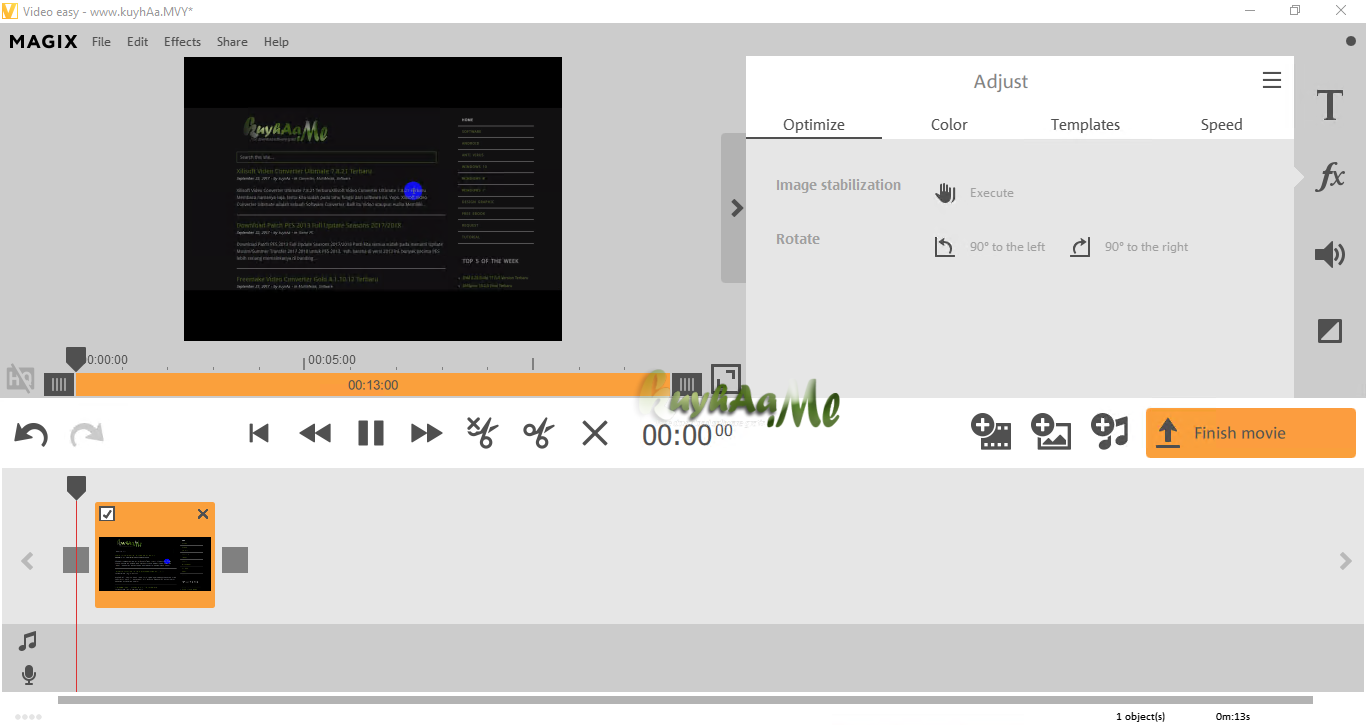The height and width of the screenshot is (728, 1366).
Task: Open the Share menu
Action: [x=232, y=42]
